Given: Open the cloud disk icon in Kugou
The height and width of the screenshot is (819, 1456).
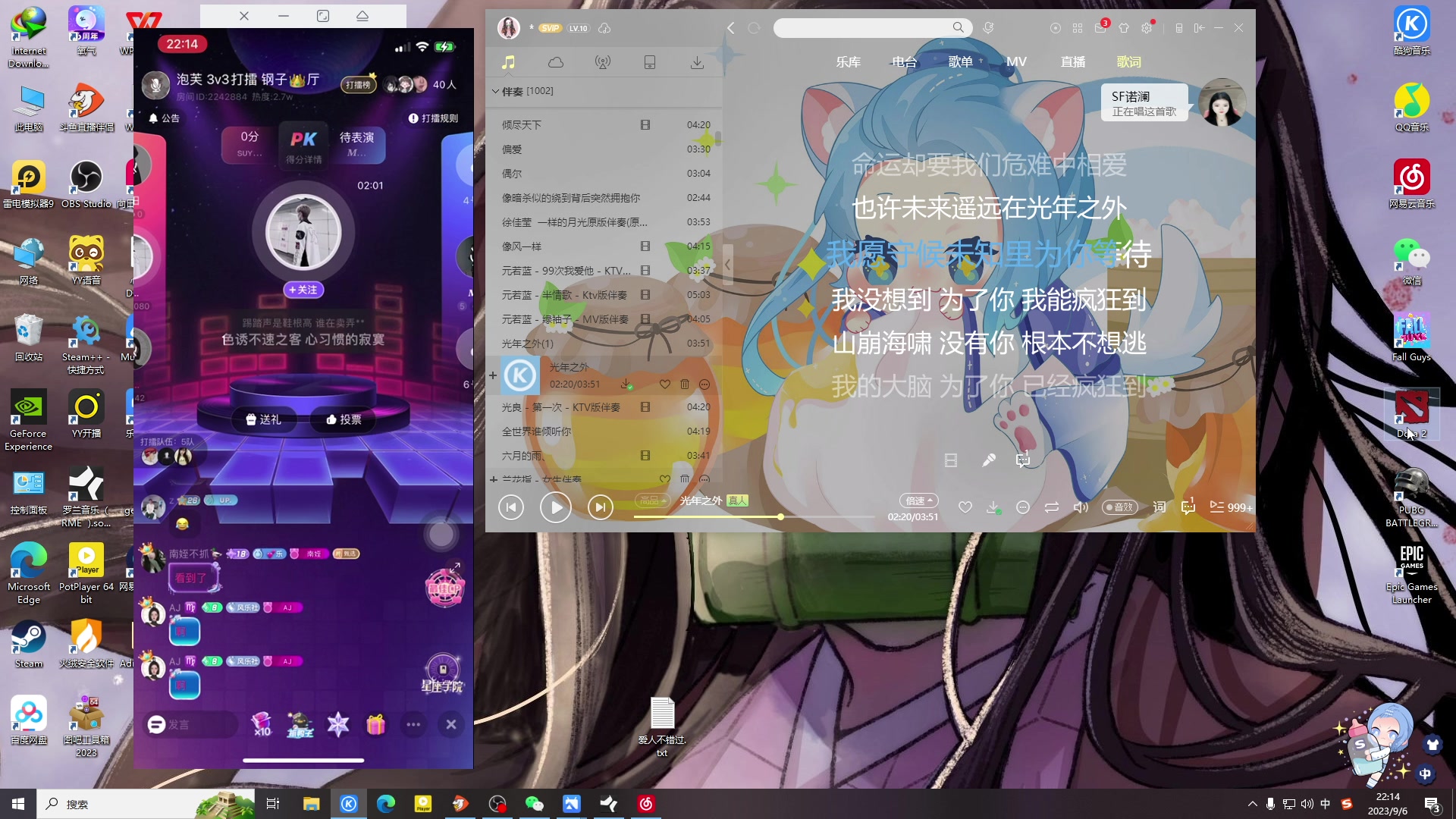Looking at the screenshot, I should click(556, 62).
